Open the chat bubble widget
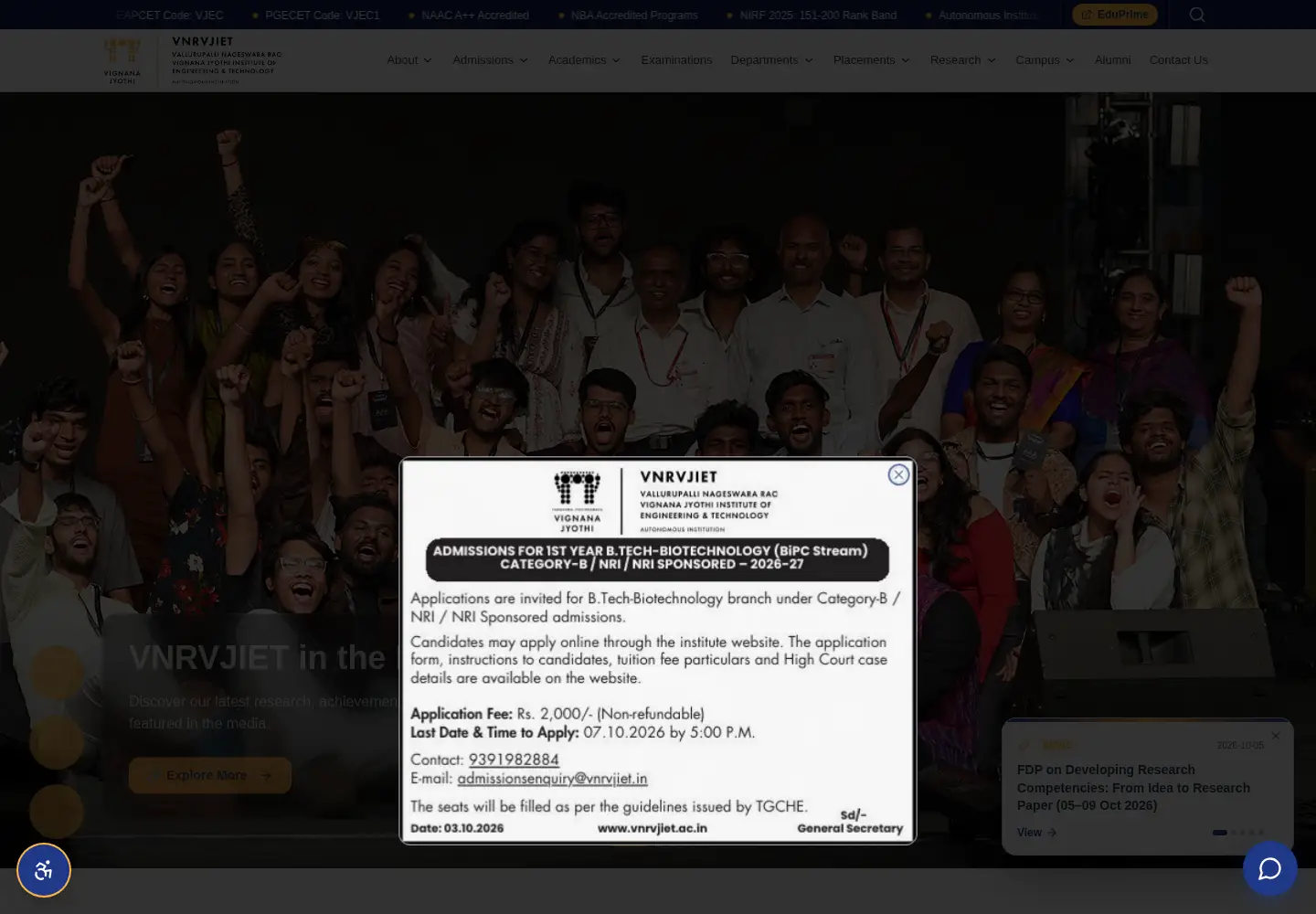 tap(1269, 868)
